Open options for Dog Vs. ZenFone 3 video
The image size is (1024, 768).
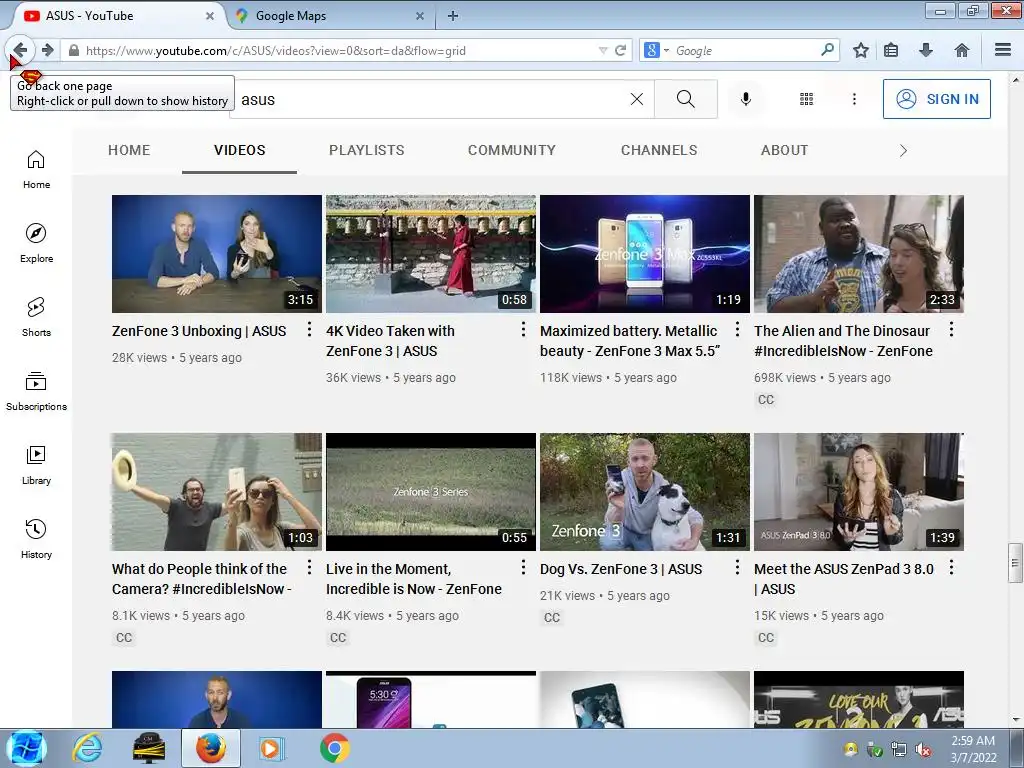click(737, 568)
